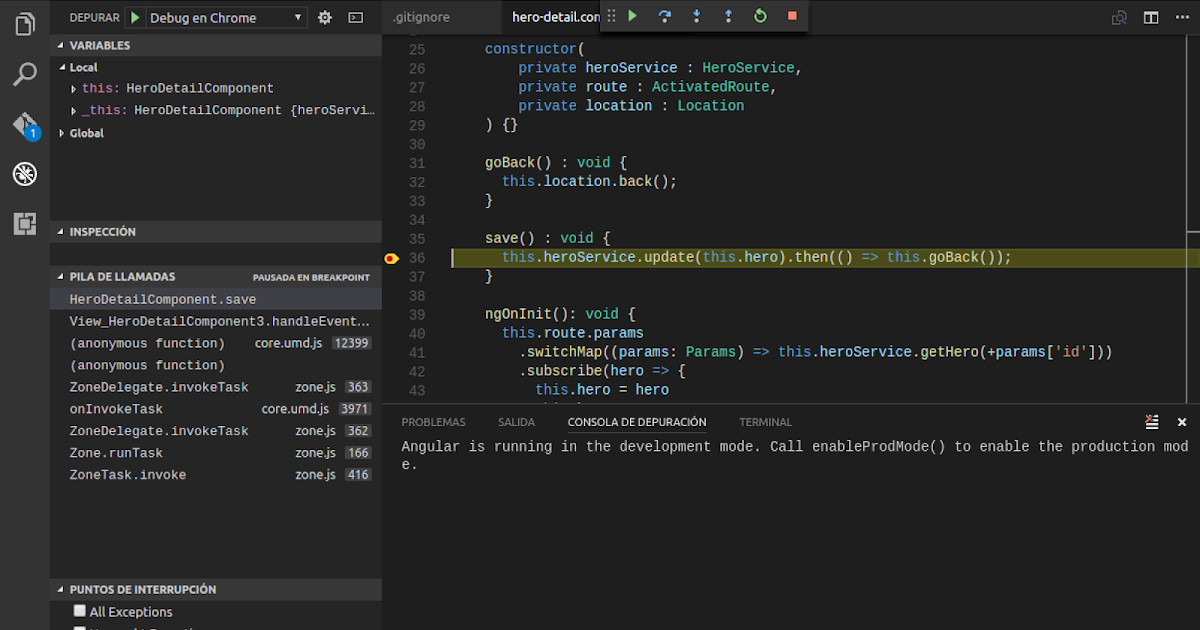
Task: Open the PROBLEMAS panel tab
Action: (433, 422)
